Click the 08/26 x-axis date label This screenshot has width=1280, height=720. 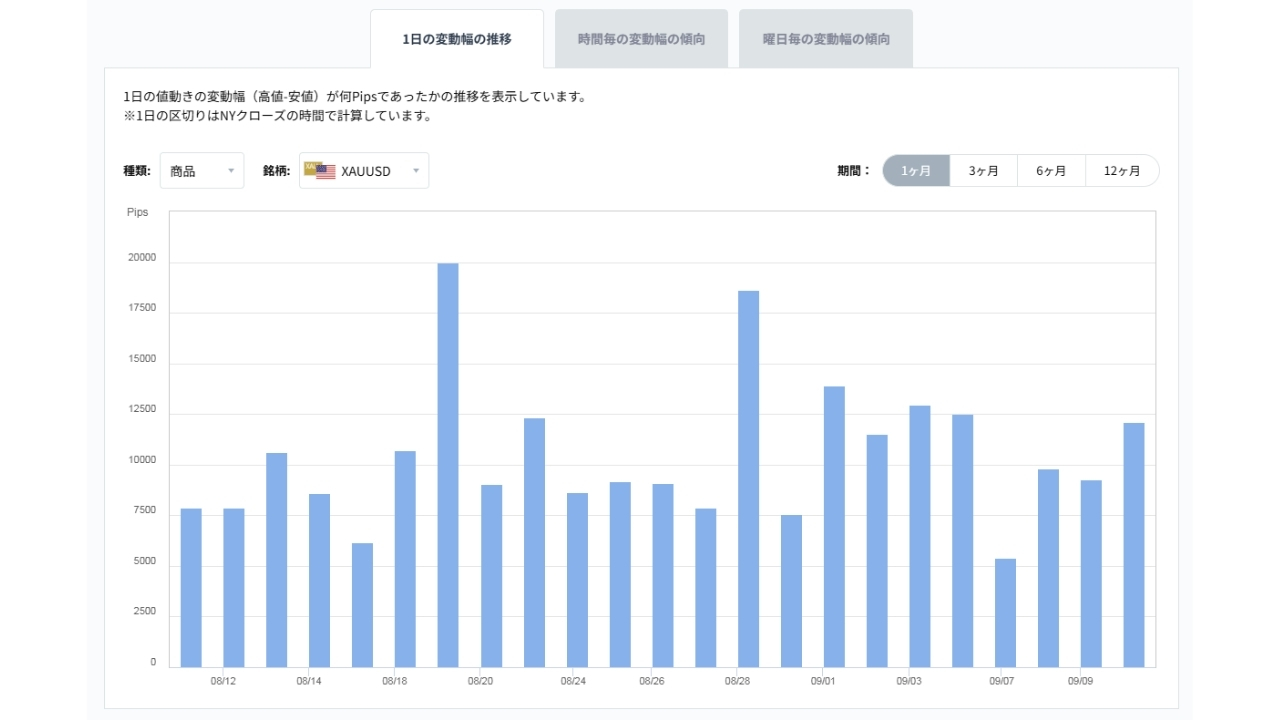pos(652,681)
